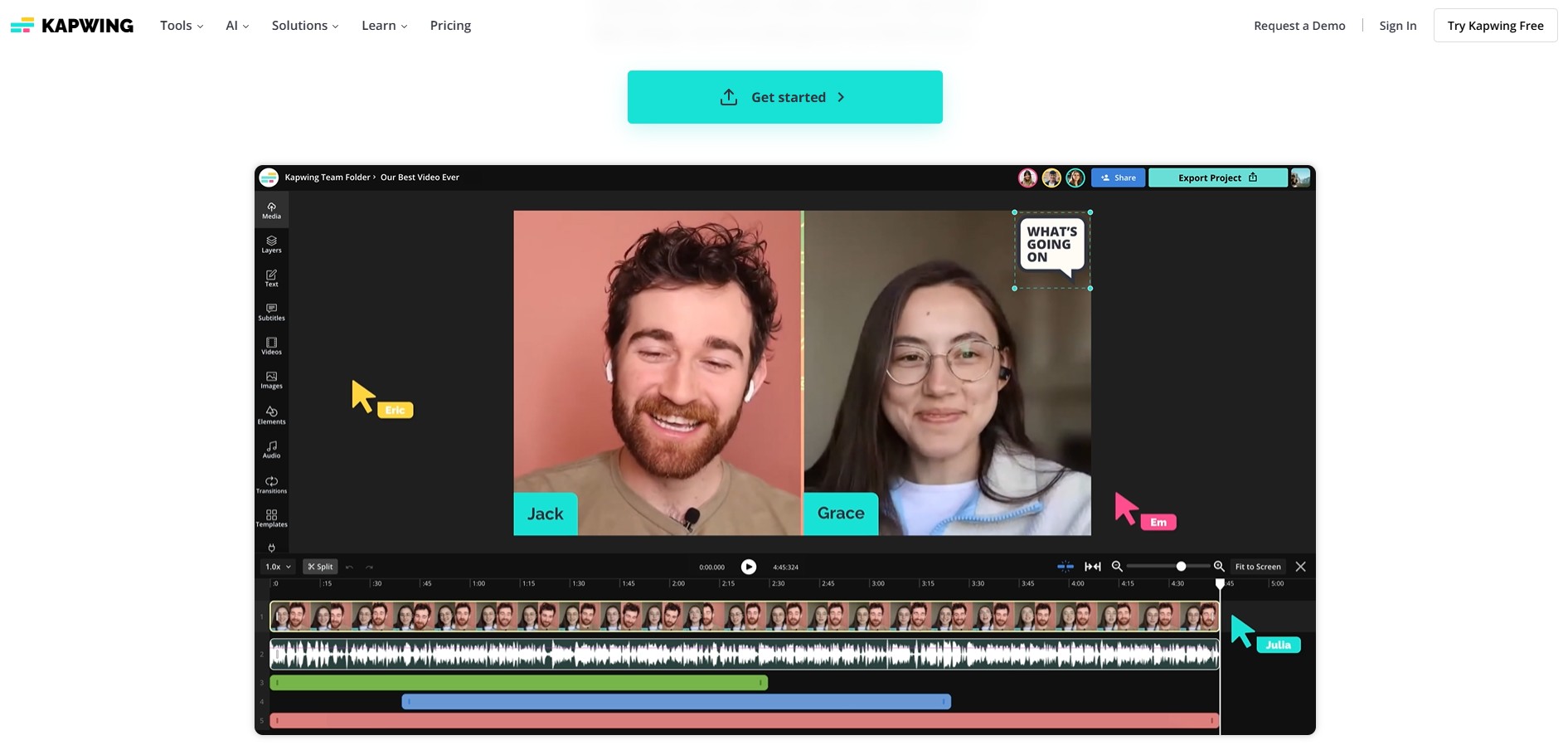1568x745 pixels.
Task: Open the Transitions panel
Action: [x=272, y=484]
